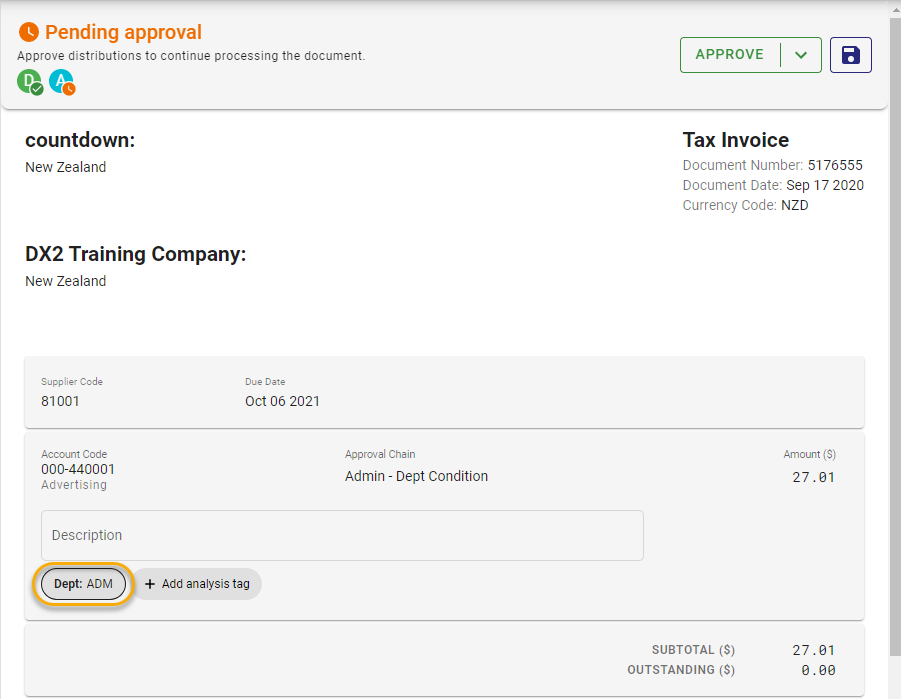Screen dimensions: 901x699
Task: Click the Approval Chain Admin - Dept Condition
Action: pos(416,476)
